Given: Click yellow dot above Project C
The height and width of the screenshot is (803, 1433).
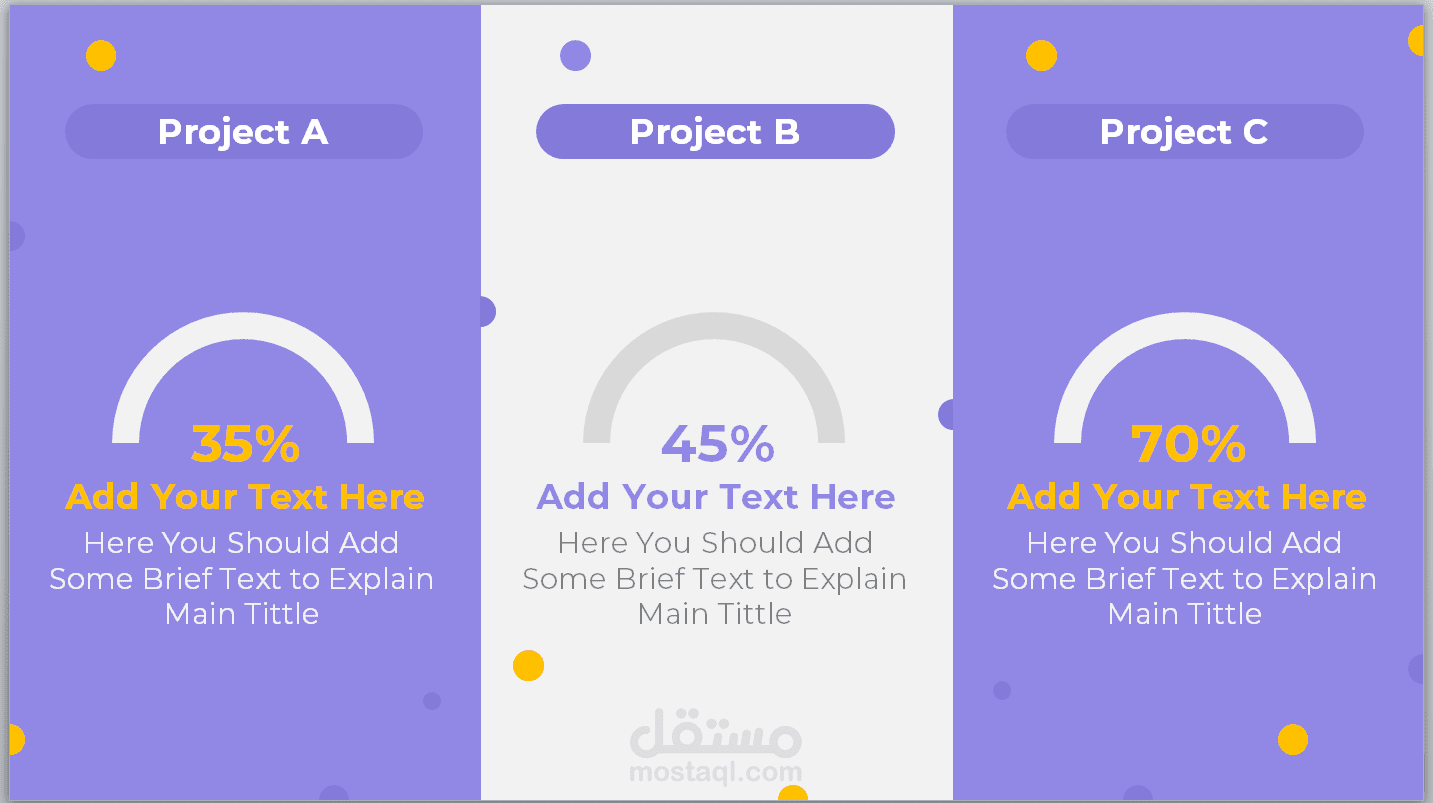Looking at the screenshot, I should pos(1042,56).
